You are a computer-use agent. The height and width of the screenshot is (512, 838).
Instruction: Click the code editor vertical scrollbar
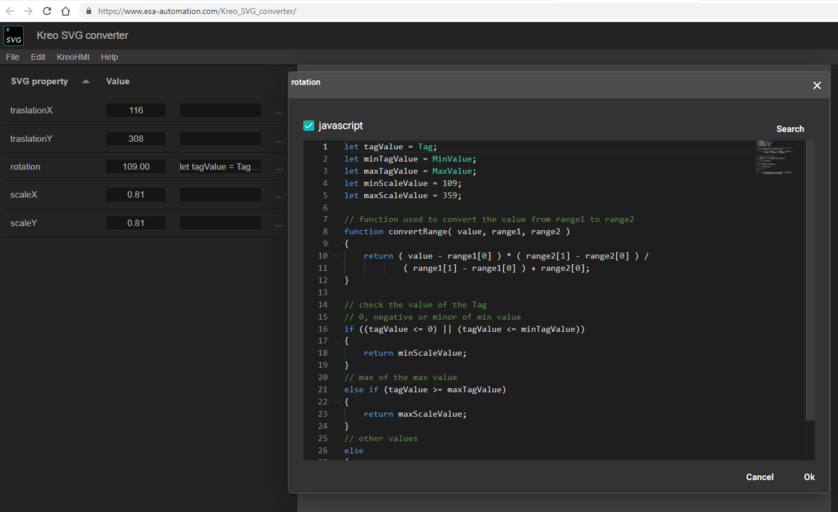(809, 280)
